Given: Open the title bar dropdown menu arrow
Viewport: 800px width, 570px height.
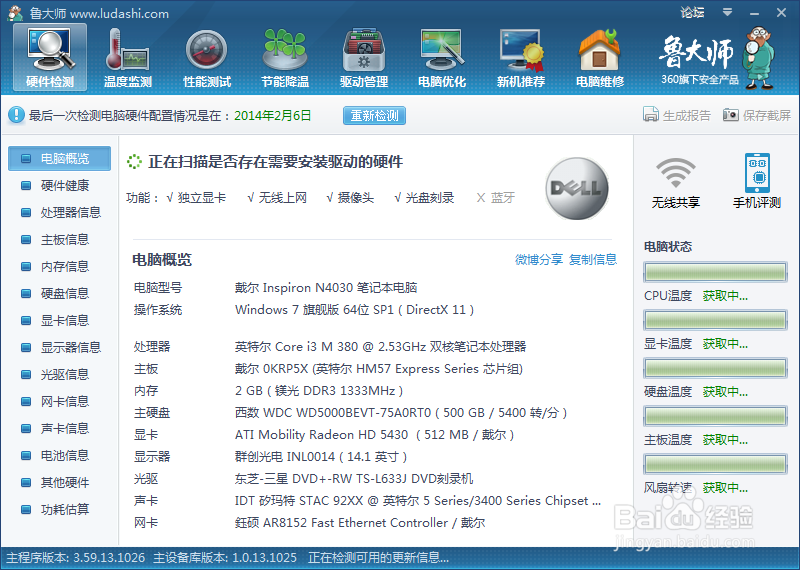Looking at the screenshot, I should (x=728, y=12).
